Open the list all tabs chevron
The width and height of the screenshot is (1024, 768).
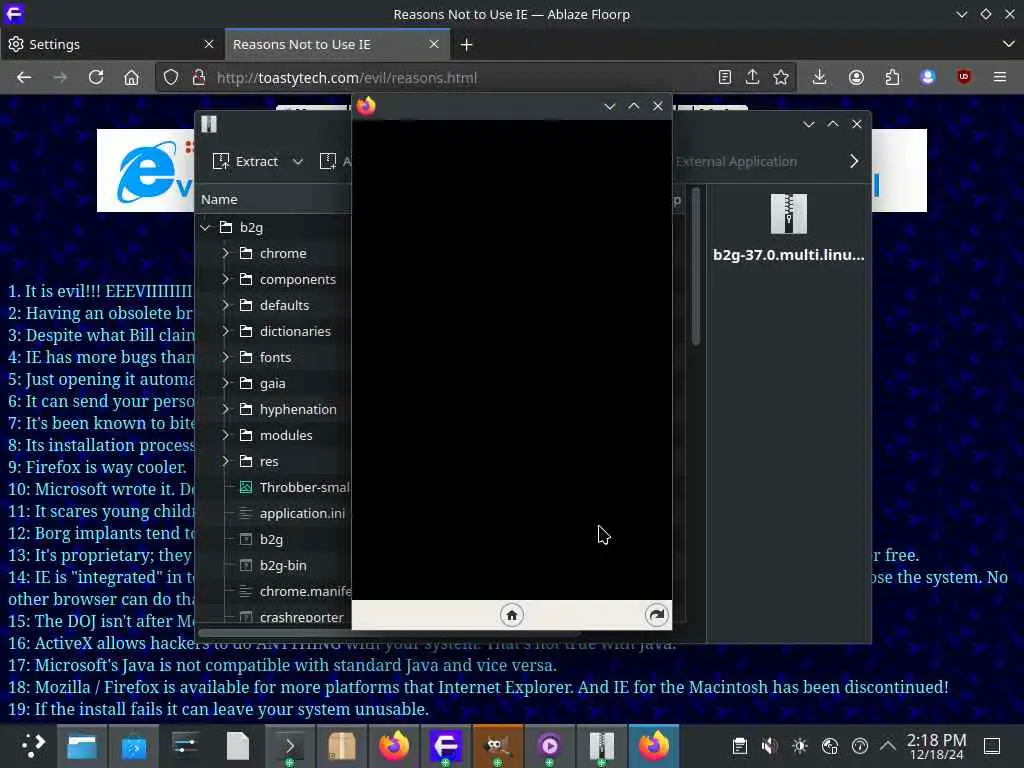pyautogui.click(x=1008, y=44)
